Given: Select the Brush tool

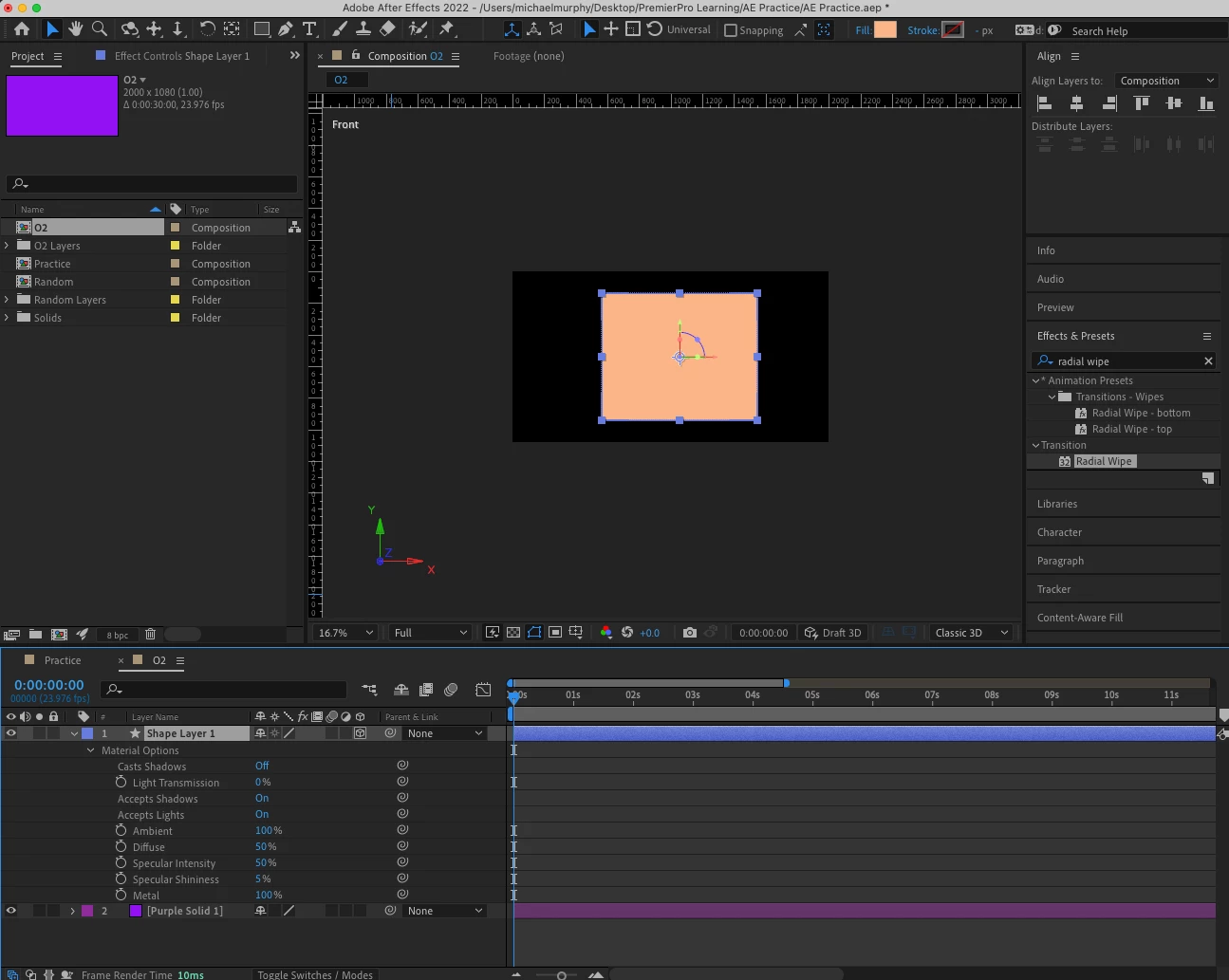Looking at the screenshot, I should [x=339, y=29].
